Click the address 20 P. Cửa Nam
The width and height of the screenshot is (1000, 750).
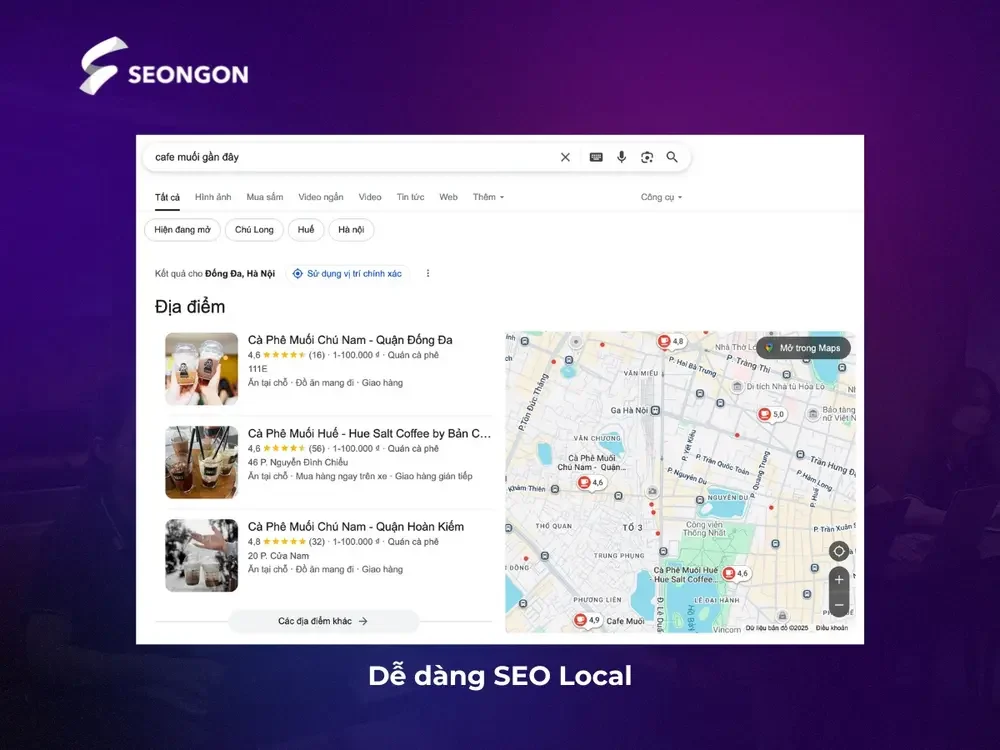tap(278, 555)
